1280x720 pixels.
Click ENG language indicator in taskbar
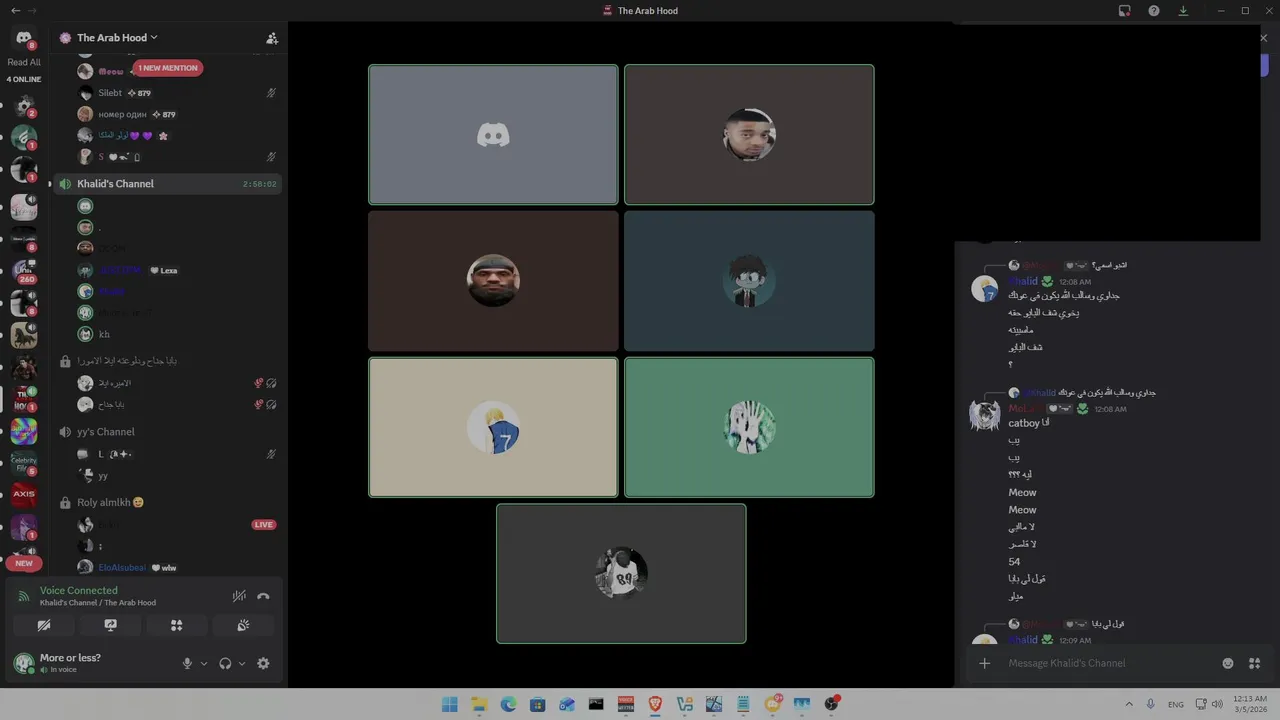point(1176,704)
